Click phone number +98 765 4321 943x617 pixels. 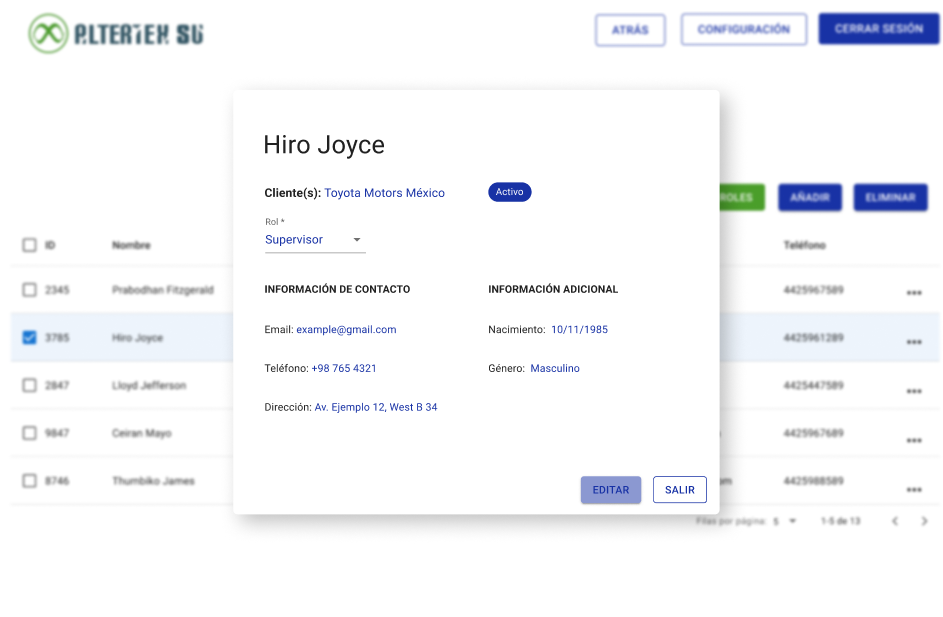(343, 368)
